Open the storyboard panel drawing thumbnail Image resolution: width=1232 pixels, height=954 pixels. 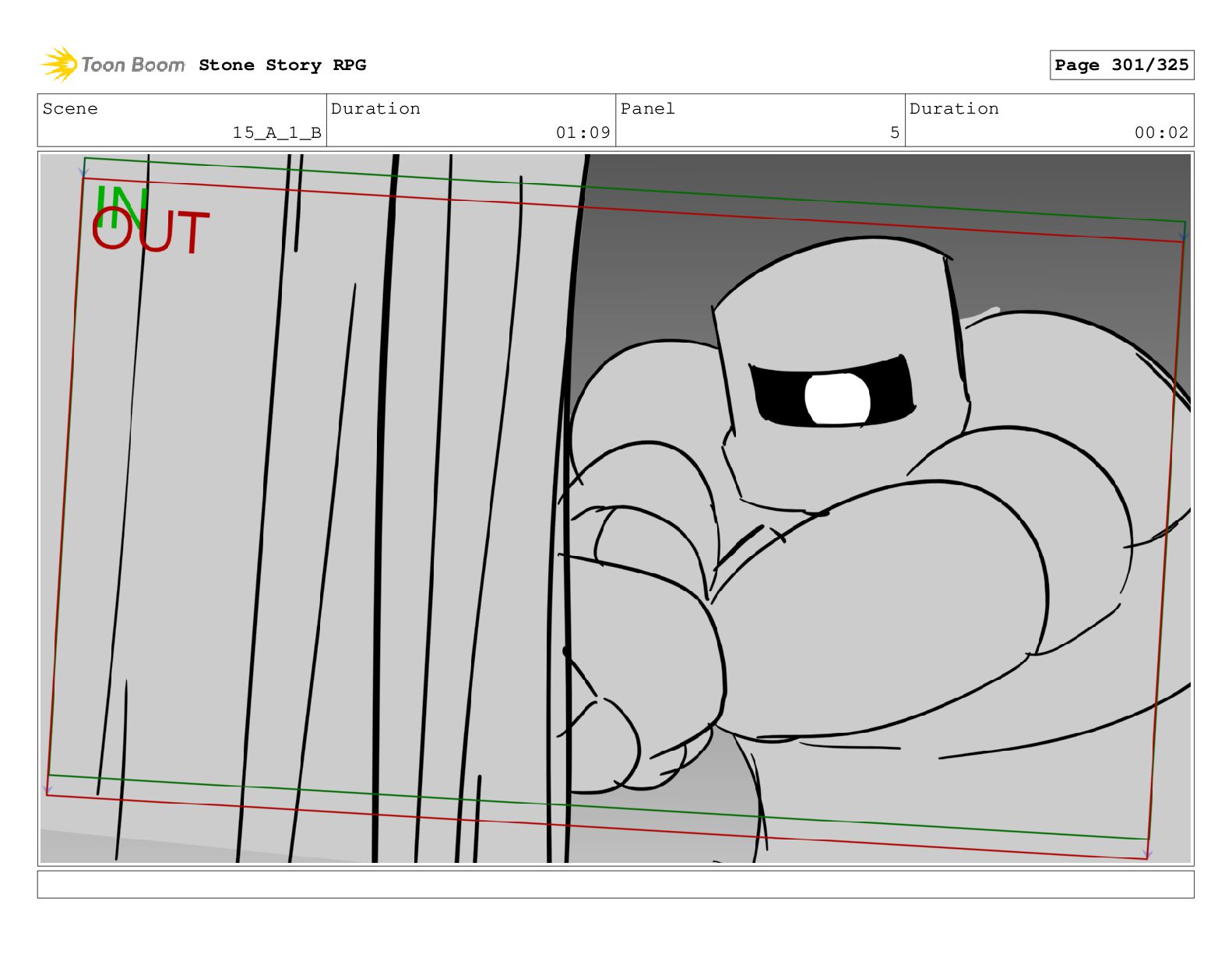[615, 509]
